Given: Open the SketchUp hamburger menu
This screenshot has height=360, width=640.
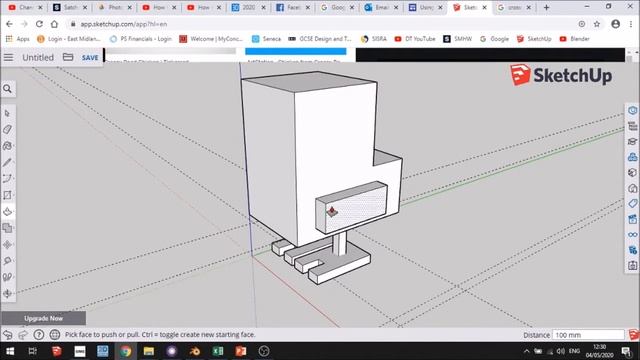Looking at the screenshot, I should (9, 58).
